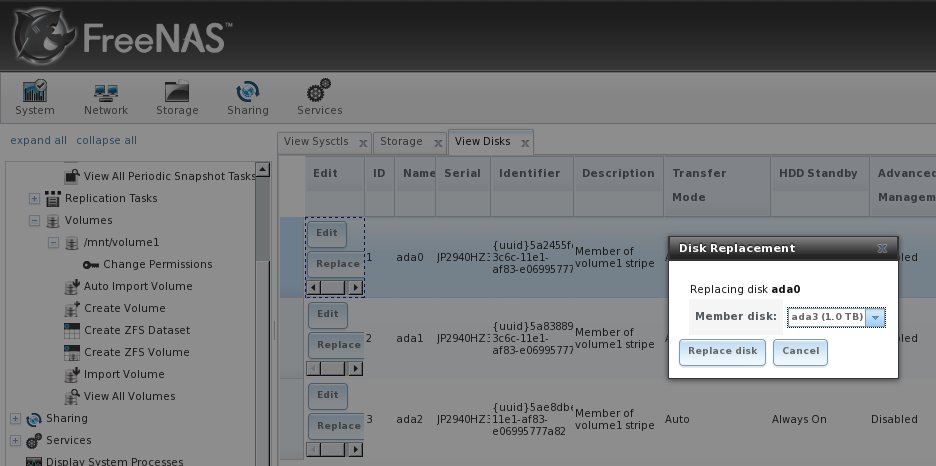This screenshot has width=936, height=466.
Task: Click the Volumes tree icon
Action: 53,221
